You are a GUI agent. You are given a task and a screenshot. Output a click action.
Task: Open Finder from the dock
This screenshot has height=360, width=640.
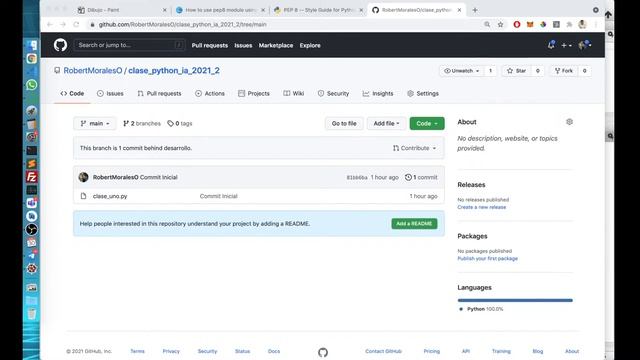pos(31,45)
